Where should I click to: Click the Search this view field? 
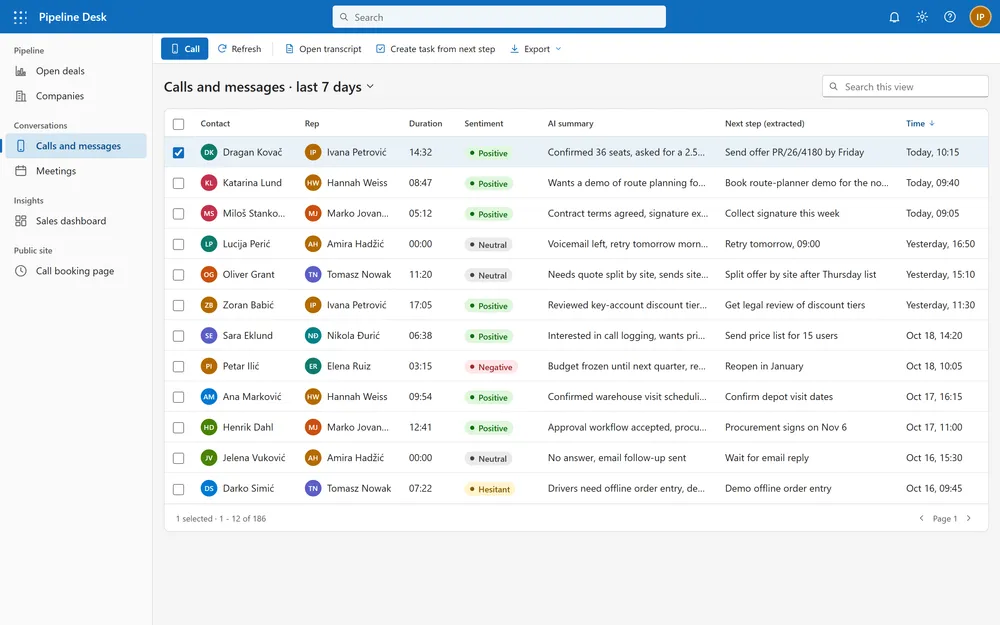pyautogui.click(x=905, y=87)
